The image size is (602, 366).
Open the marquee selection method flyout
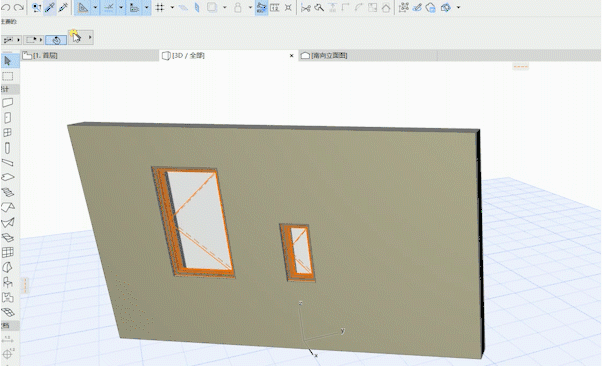click(x=33, y=40)
